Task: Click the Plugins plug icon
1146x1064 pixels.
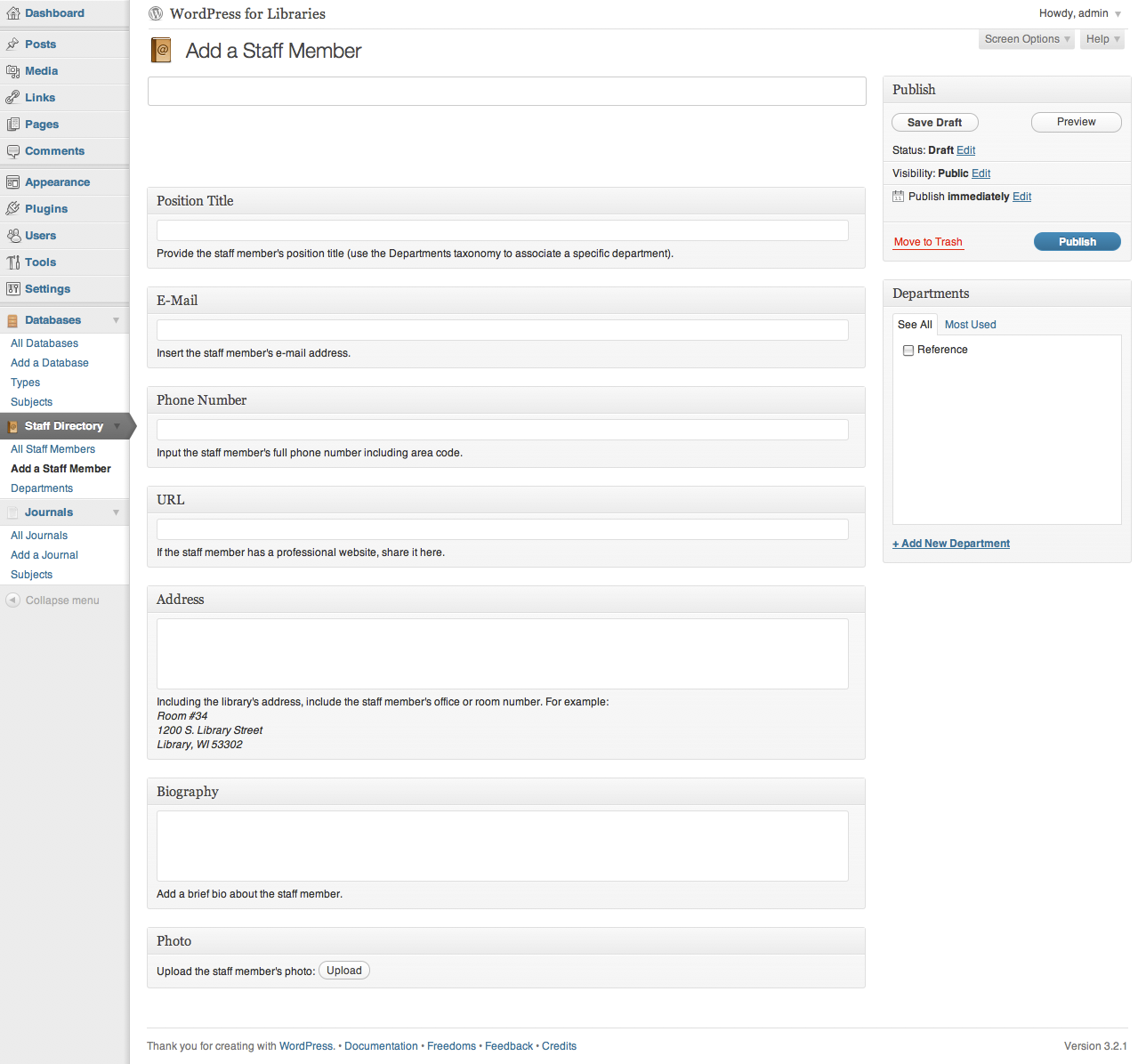Action: [12, 209]
